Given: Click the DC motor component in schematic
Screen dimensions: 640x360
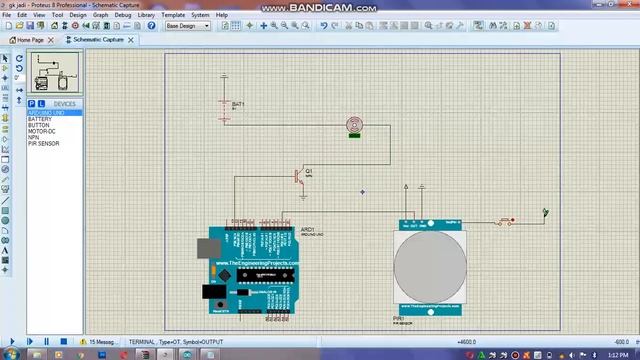Looking at the screenshot, I should [354, 125].
